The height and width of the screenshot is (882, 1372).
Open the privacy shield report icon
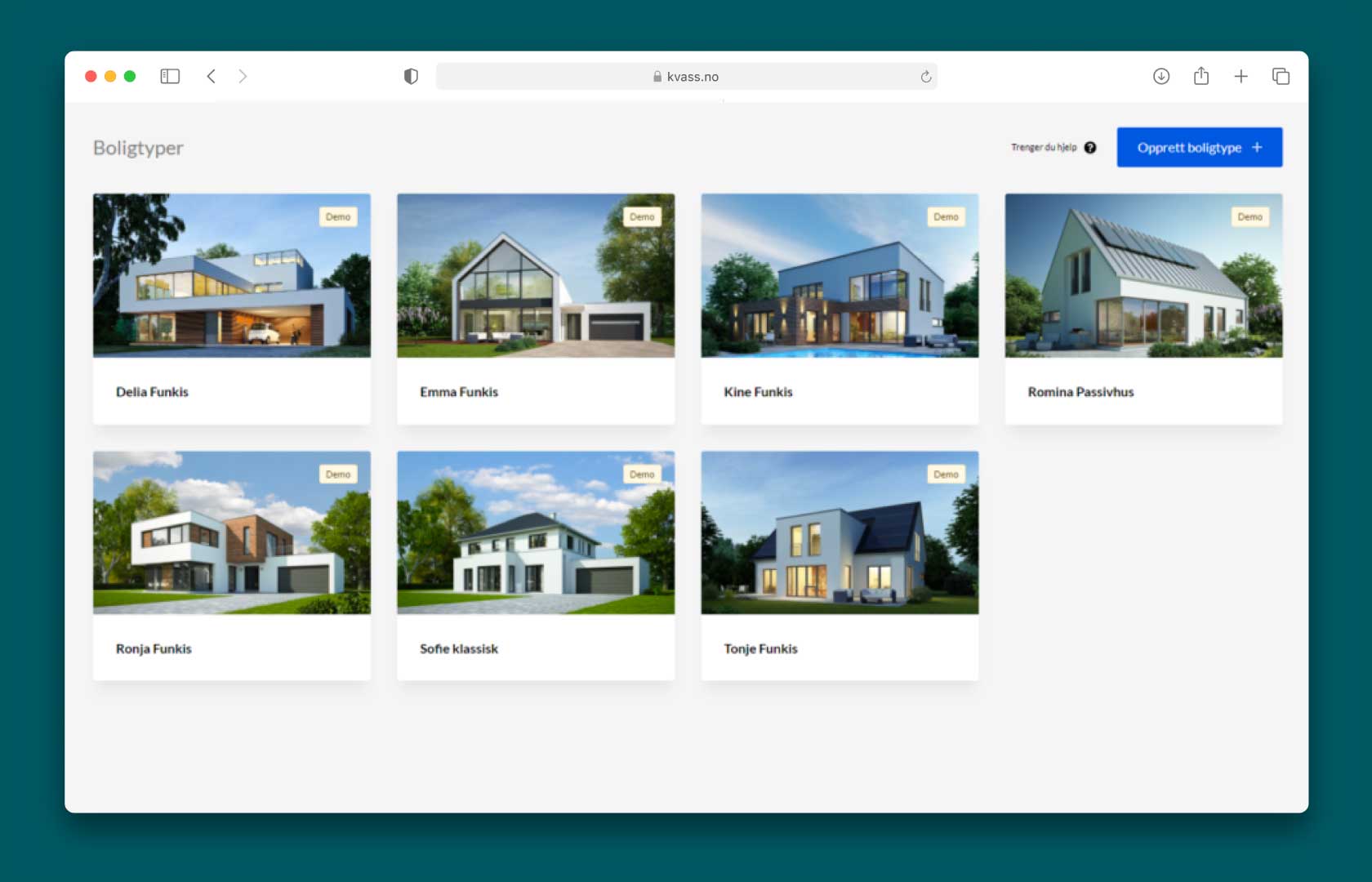pyautogui.click(x=411, y=77)
